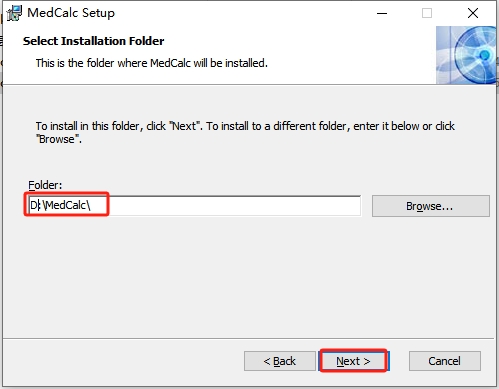Close the MedCalc Setup dialog
Image resolution: width=499 pixels, height=389 pixels.
[x=473, y=13]
